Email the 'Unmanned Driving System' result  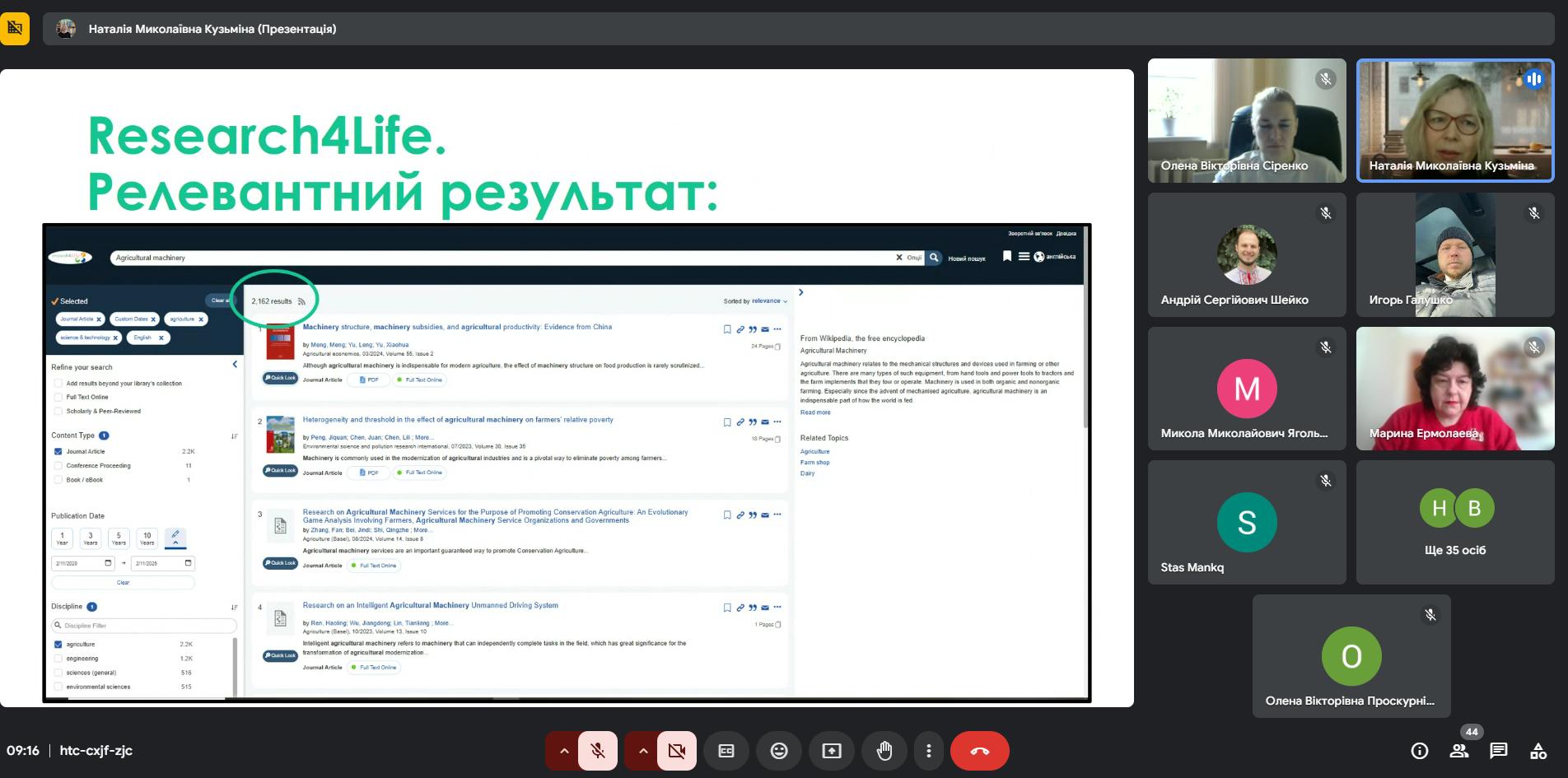point(765,608)
